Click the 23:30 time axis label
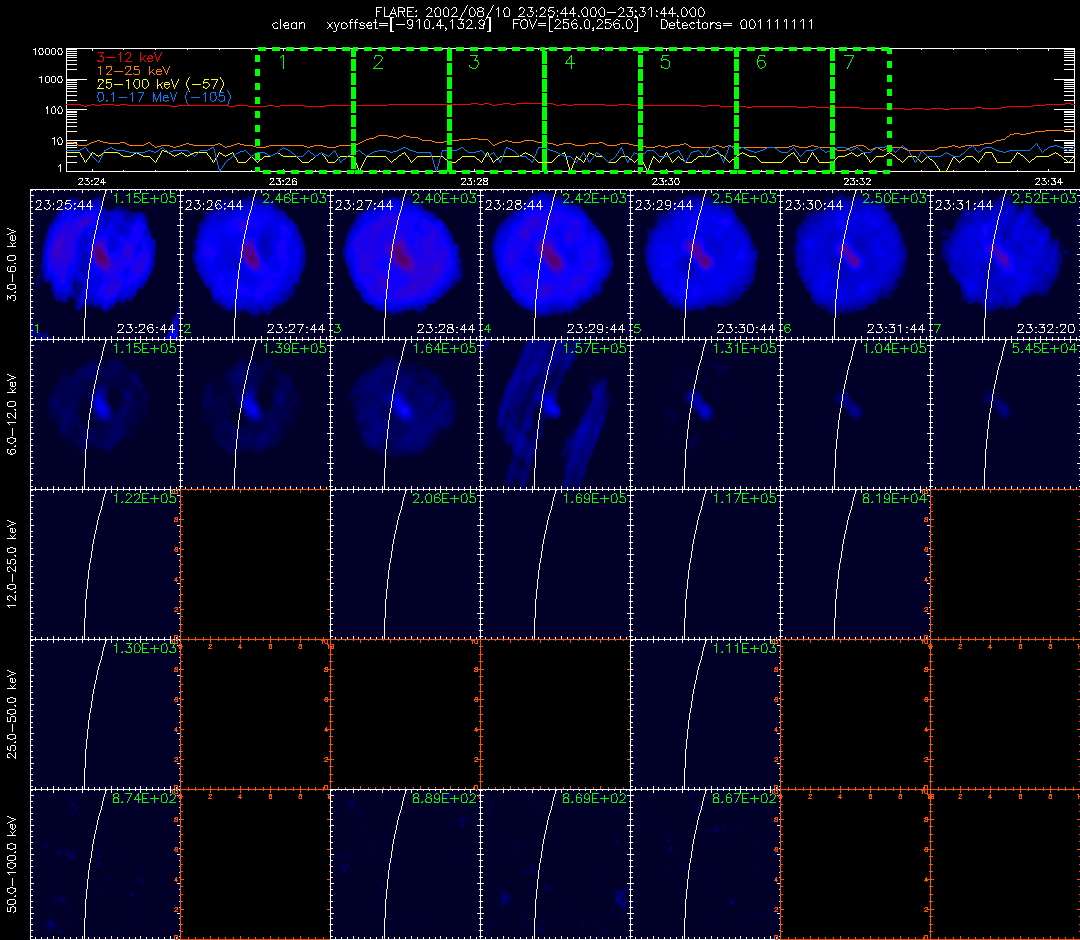This screenshot has height=940, width=1080. pos(666,182)
